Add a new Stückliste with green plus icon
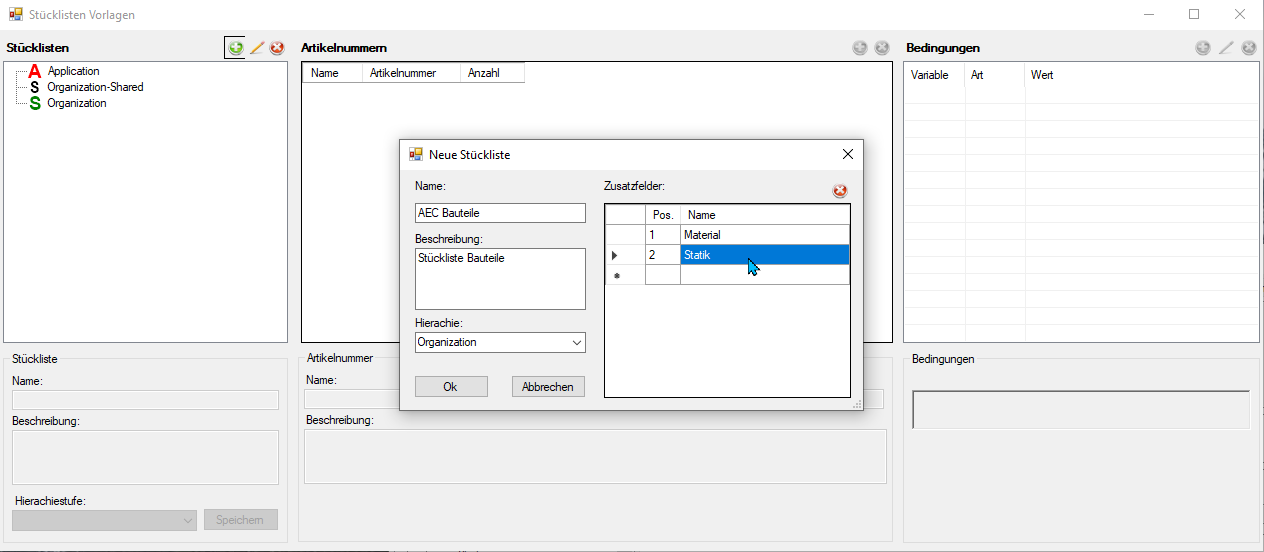 tap(236, 47)
